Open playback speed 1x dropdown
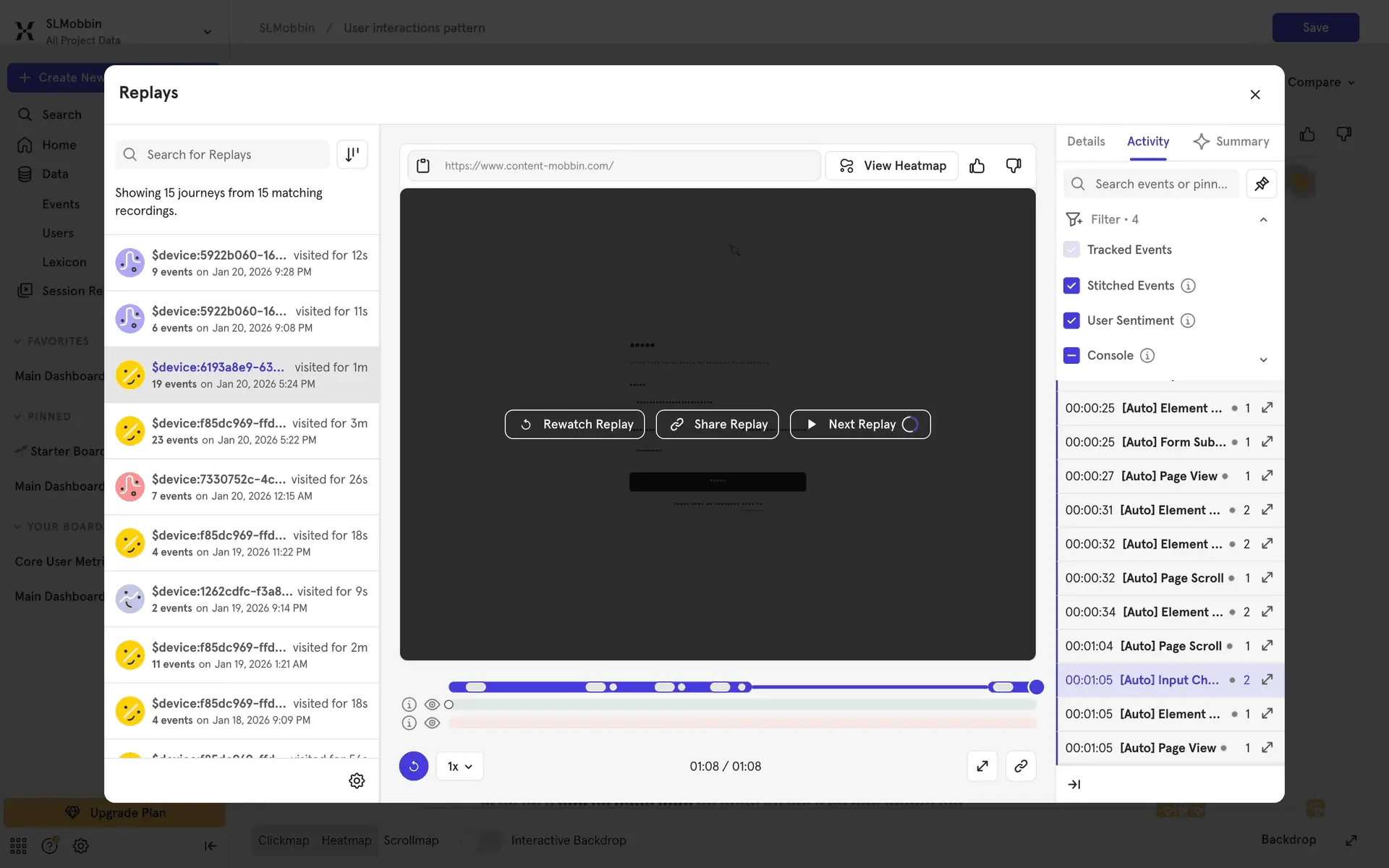The image size is (1389, 868). [459, 766]
